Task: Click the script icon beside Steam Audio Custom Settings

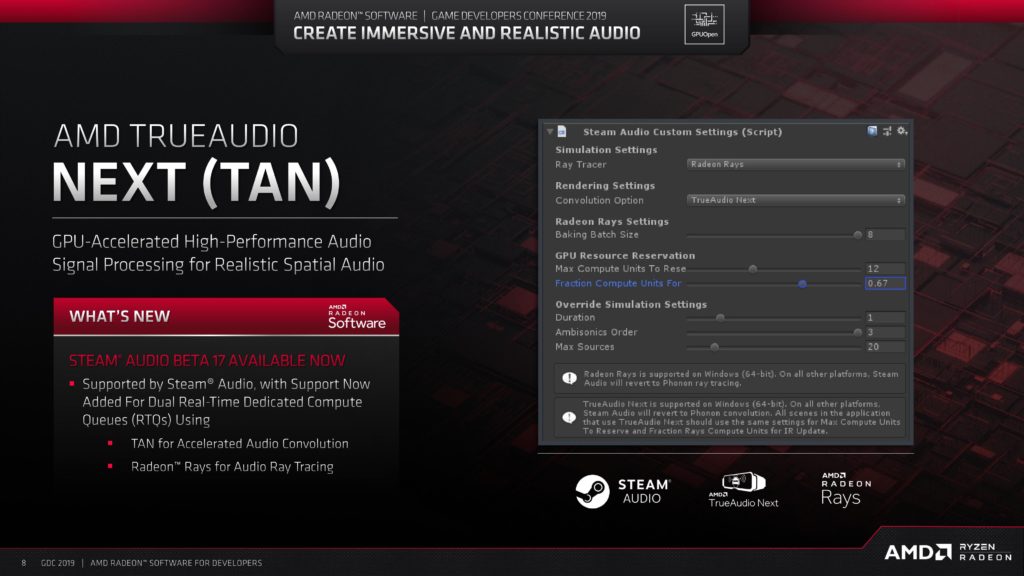Action: (x=562, y=131)
